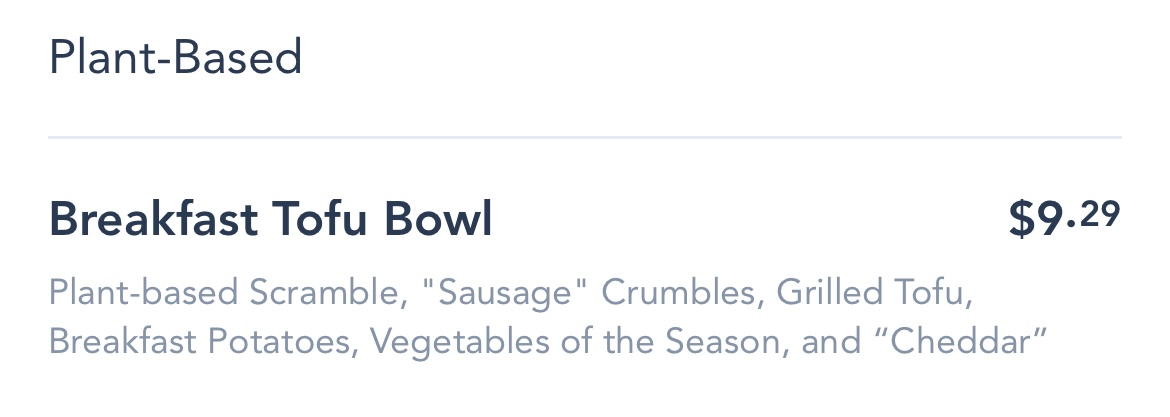1170x417 pixels.
Task: Click the second line of the item description
Action: coord(546,342)
